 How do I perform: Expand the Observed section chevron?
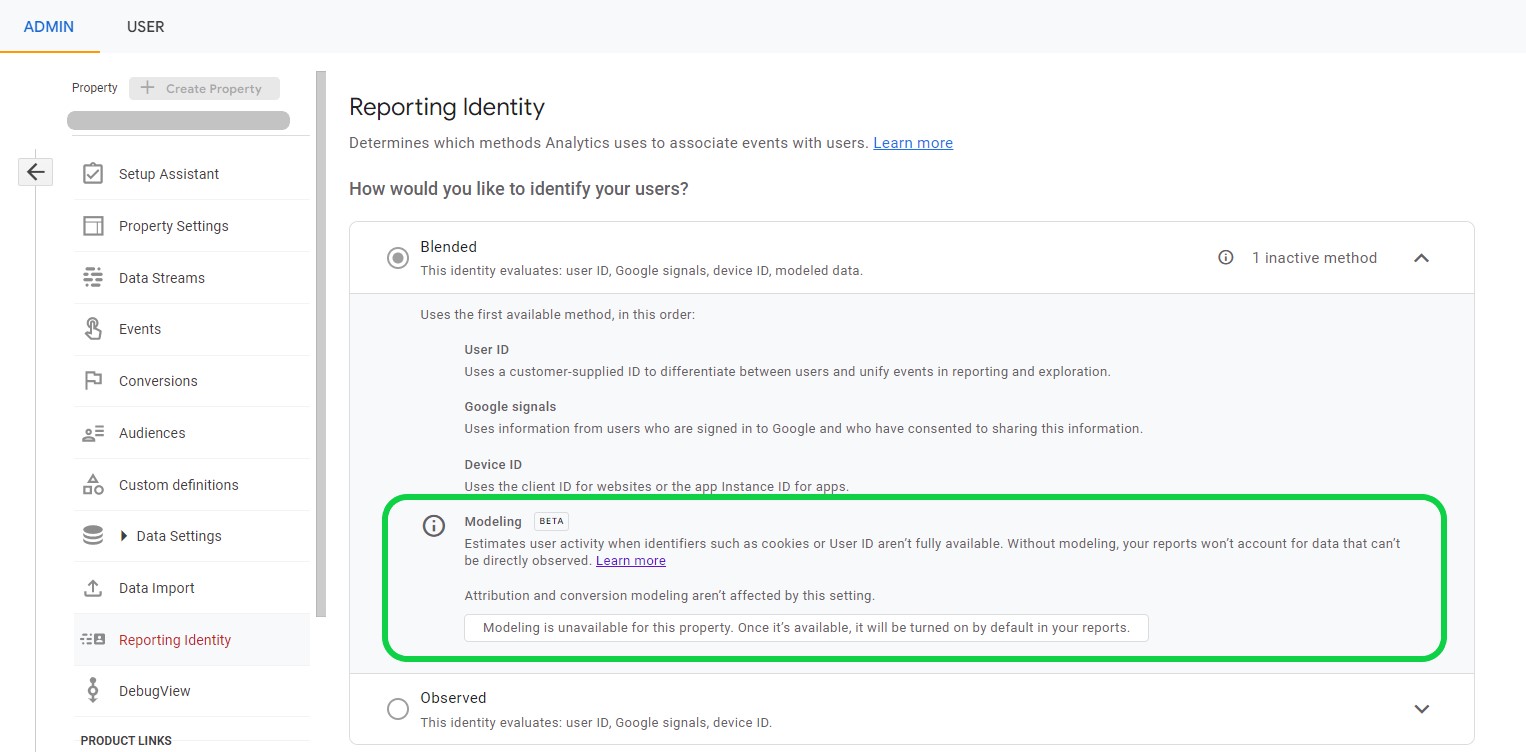pos(1421,709)
